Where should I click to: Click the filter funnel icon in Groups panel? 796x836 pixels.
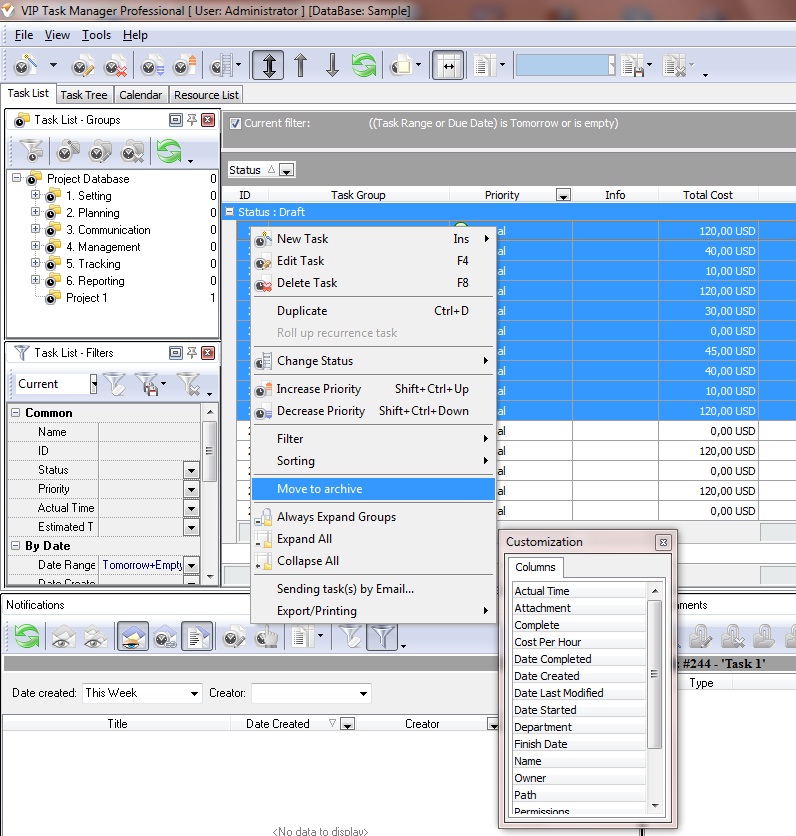point(32,152)
